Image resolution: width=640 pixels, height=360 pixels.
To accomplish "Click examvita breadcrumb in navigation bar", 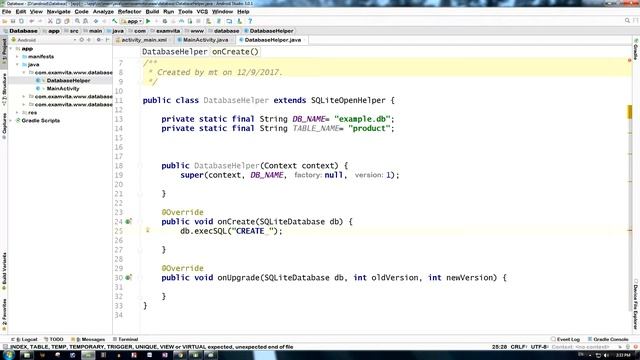I will point(166,31).
